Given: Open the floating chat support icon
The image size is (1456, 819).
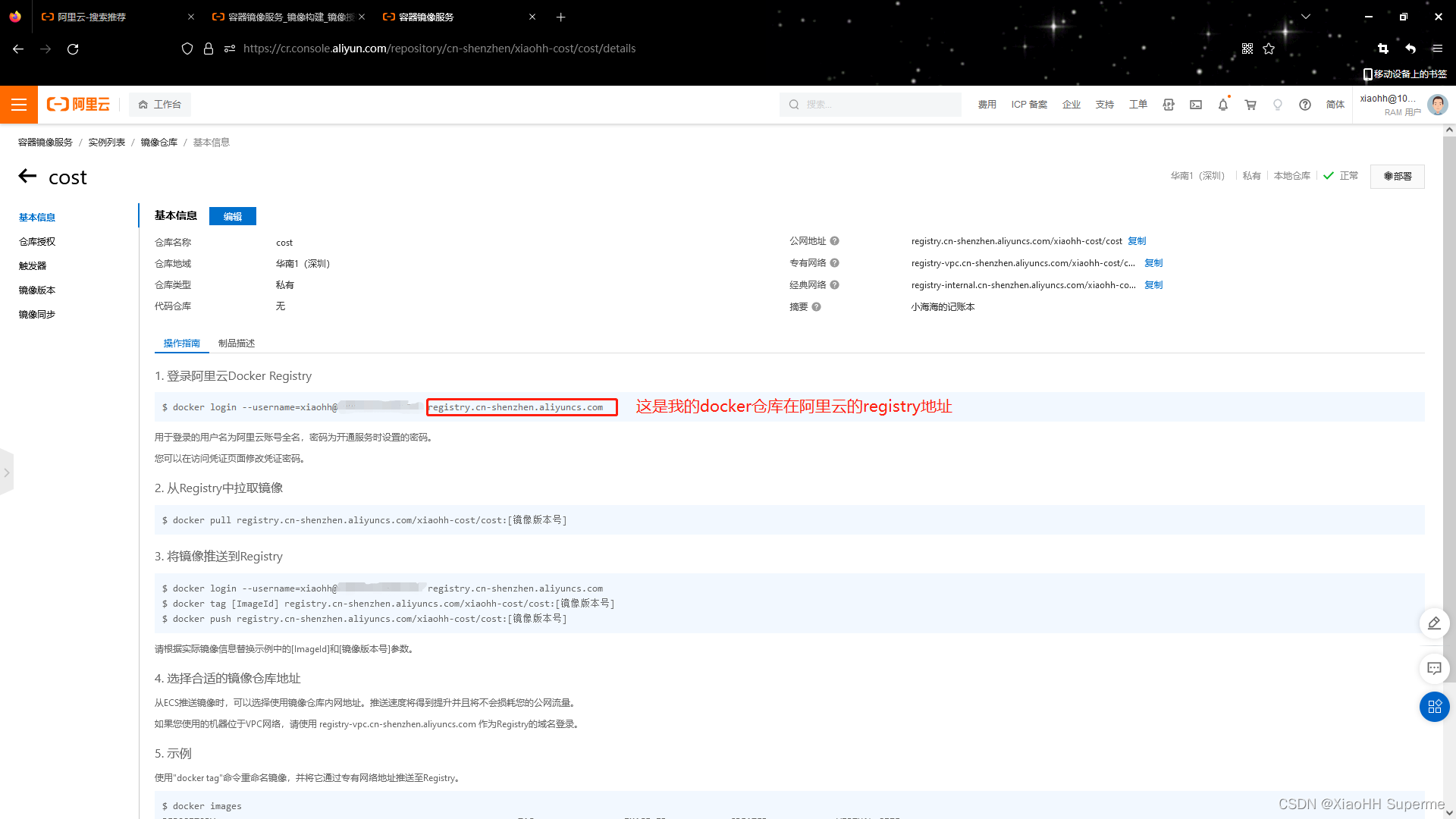Looking at the screenshot, I should (1434, 668).
